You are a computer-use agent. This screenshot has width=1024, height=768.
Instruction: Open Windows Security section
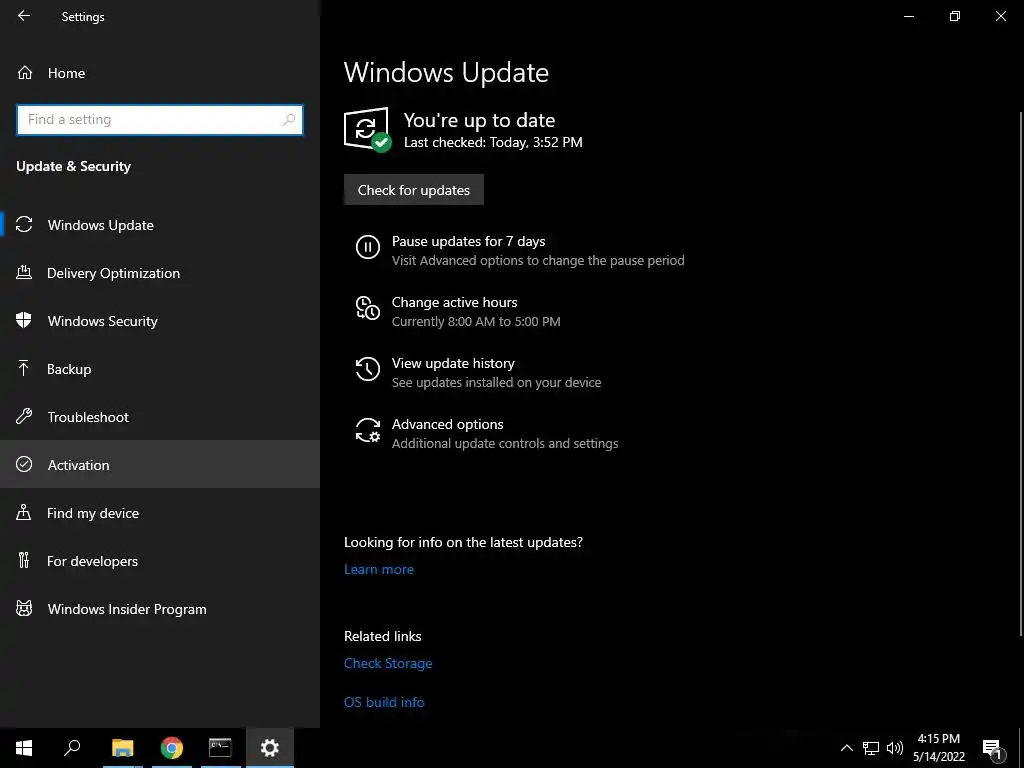(x=160, y=320)
